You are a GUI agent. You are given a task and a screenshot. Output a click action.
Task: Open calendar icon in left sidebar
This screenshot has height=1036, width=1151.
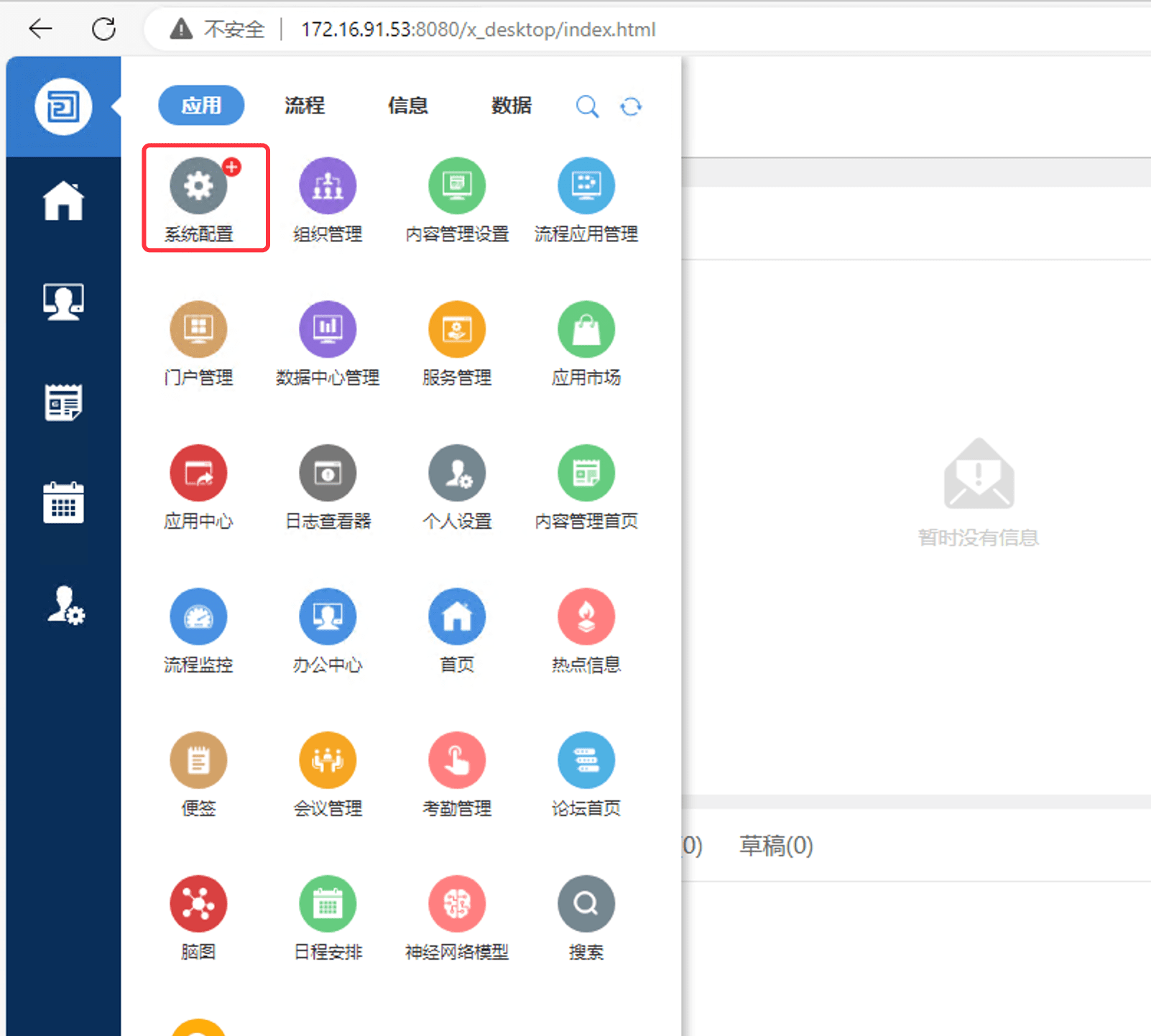tap(63, 502)
